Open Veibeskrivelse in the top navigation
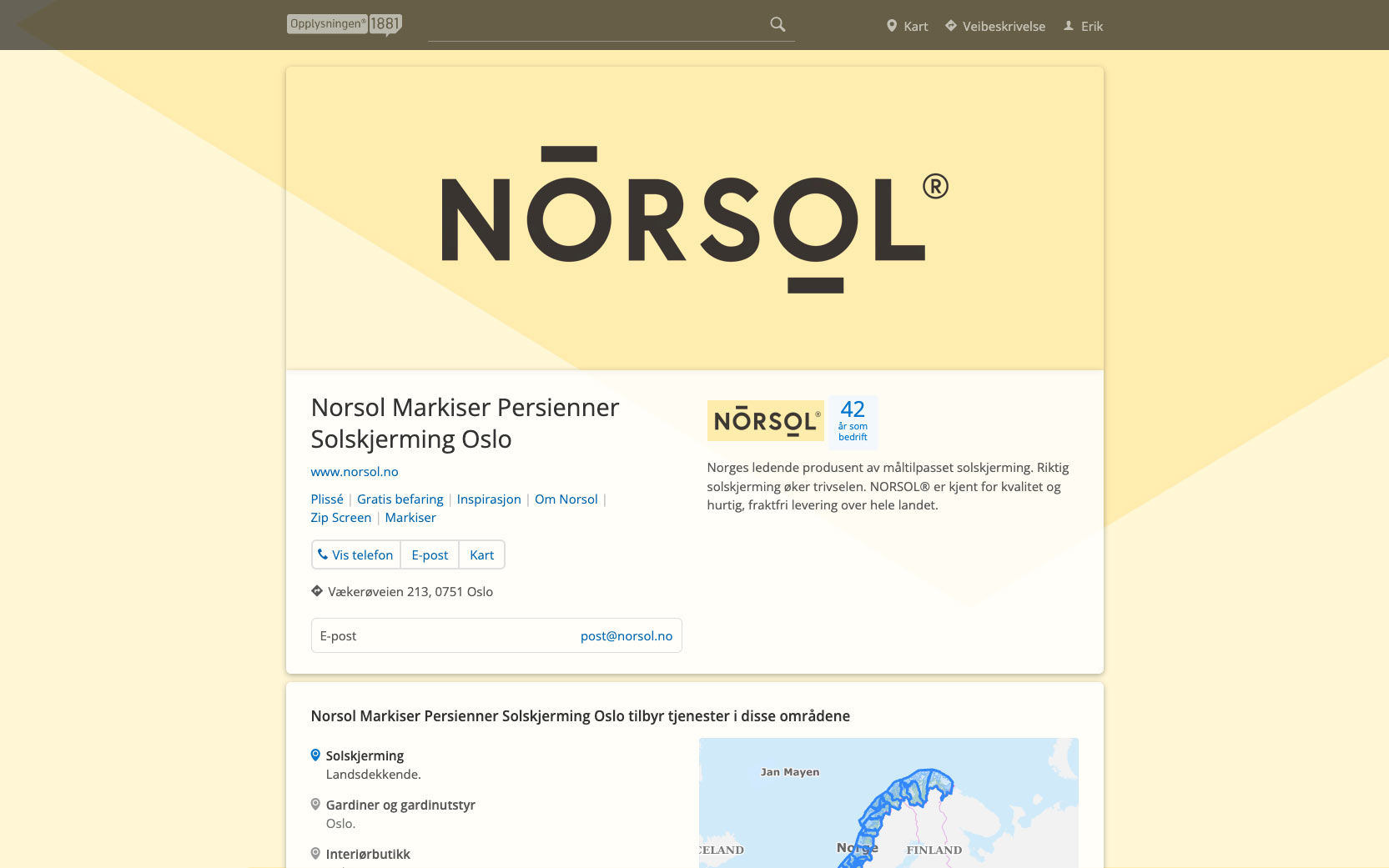 coord(994,26)
